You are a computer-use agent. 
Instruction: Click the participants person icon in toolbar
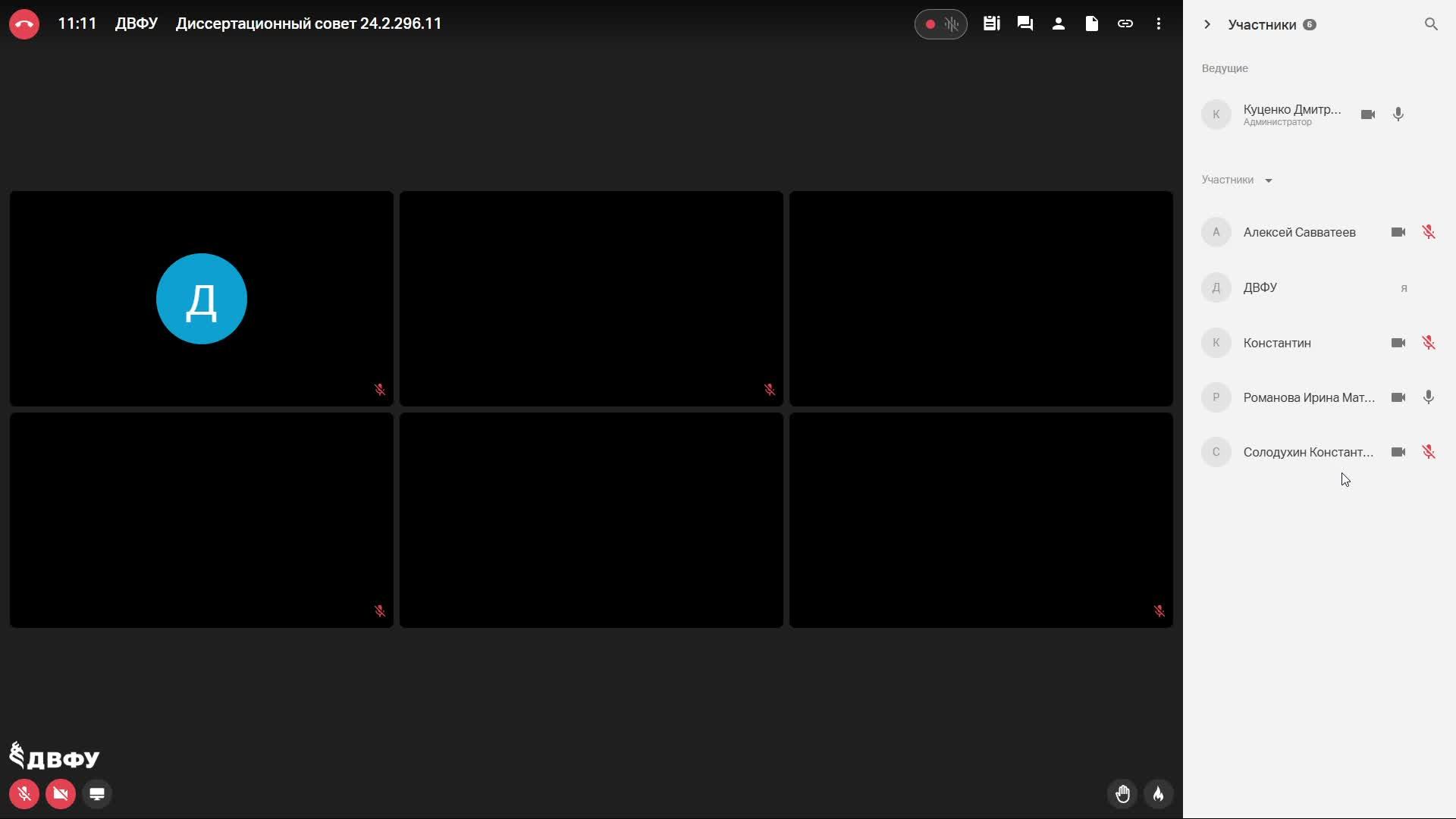pos(1059,24)
